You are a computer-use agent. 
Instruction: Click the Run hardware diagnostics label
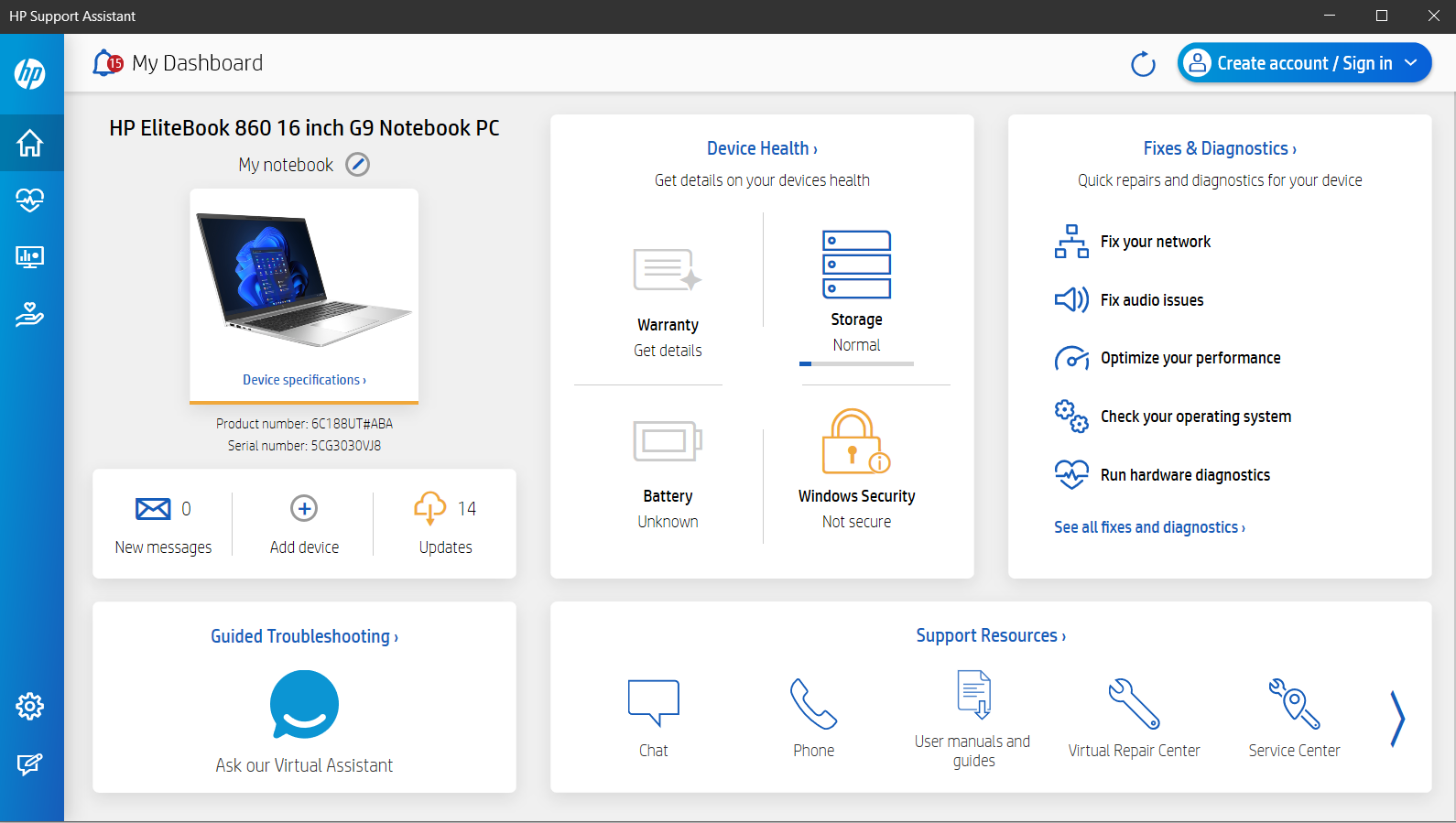[x=1185, y=475]
